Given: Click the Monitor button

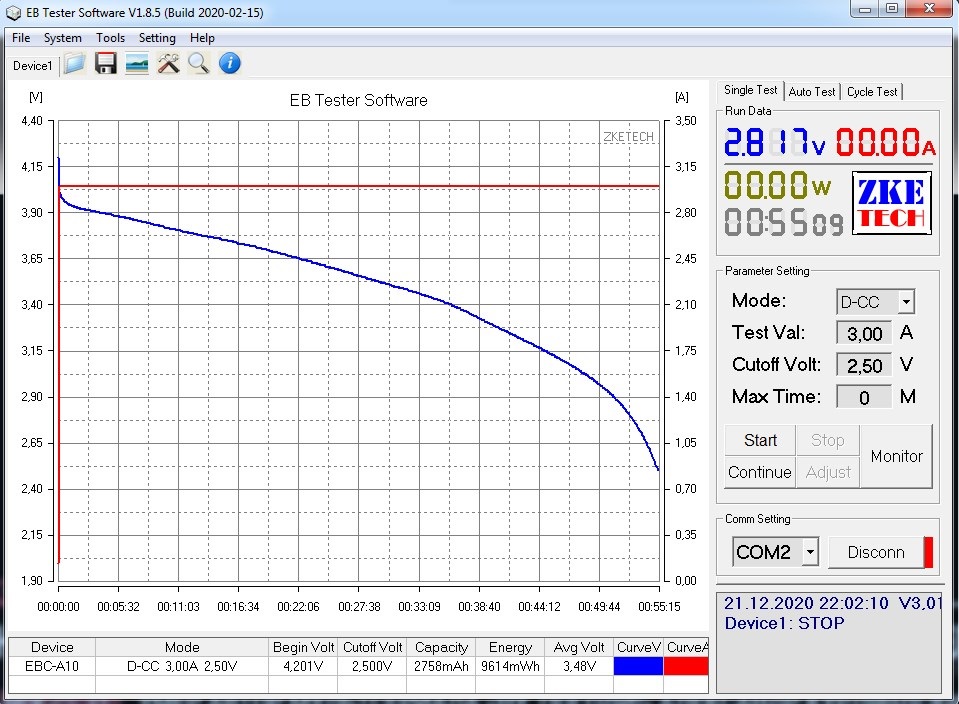Looking at the screenshot, I should tap(896, 456).
